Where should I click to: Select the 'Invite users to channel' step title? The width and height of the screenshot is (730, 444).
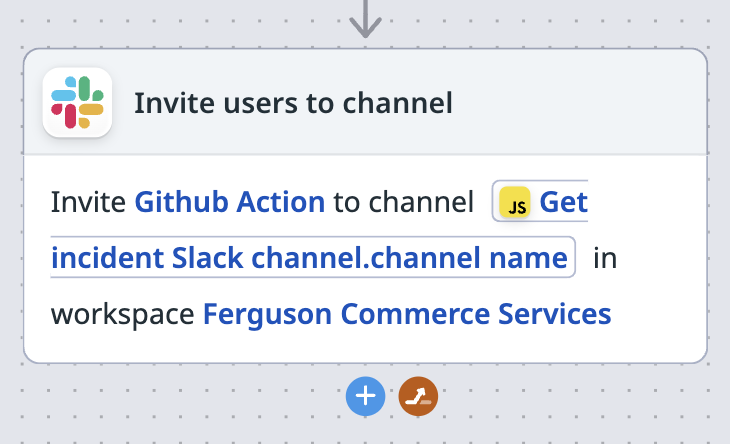coord(293,103)
